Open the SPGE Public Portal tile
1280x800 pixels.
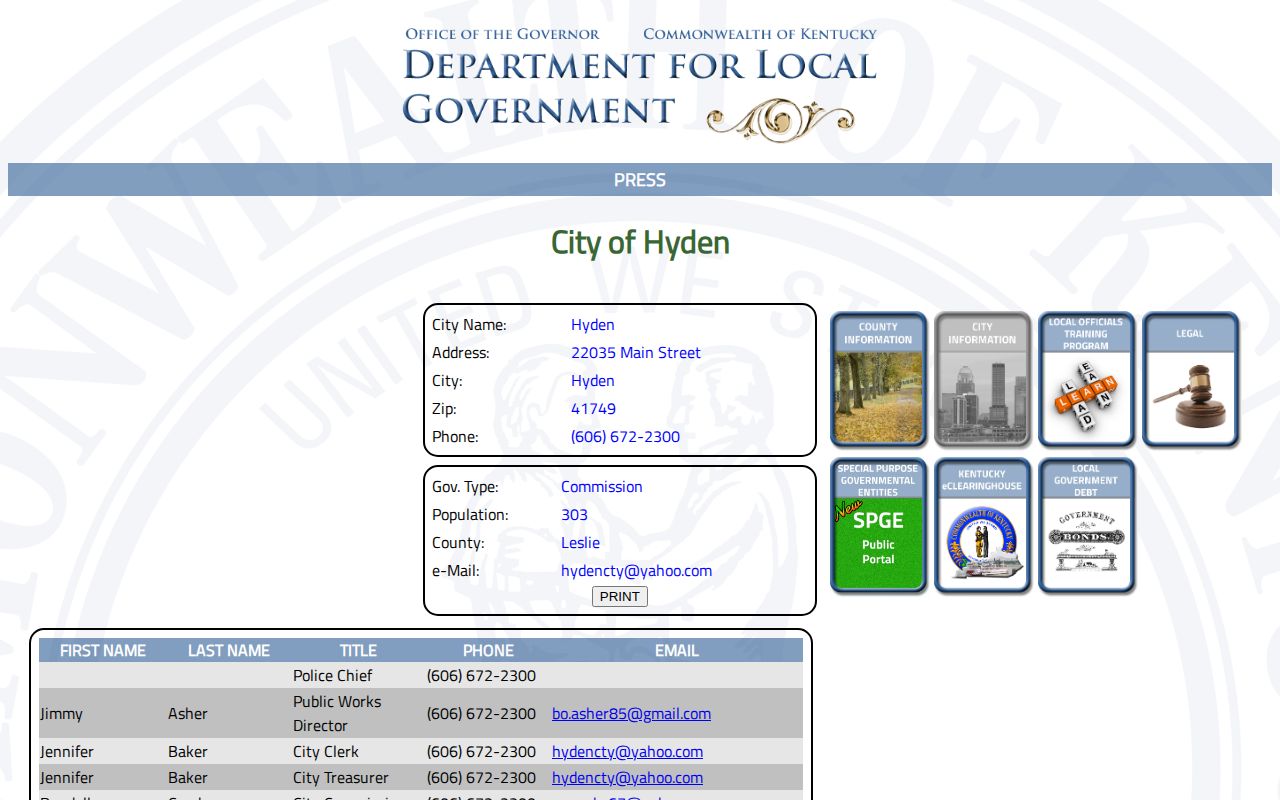878,526
